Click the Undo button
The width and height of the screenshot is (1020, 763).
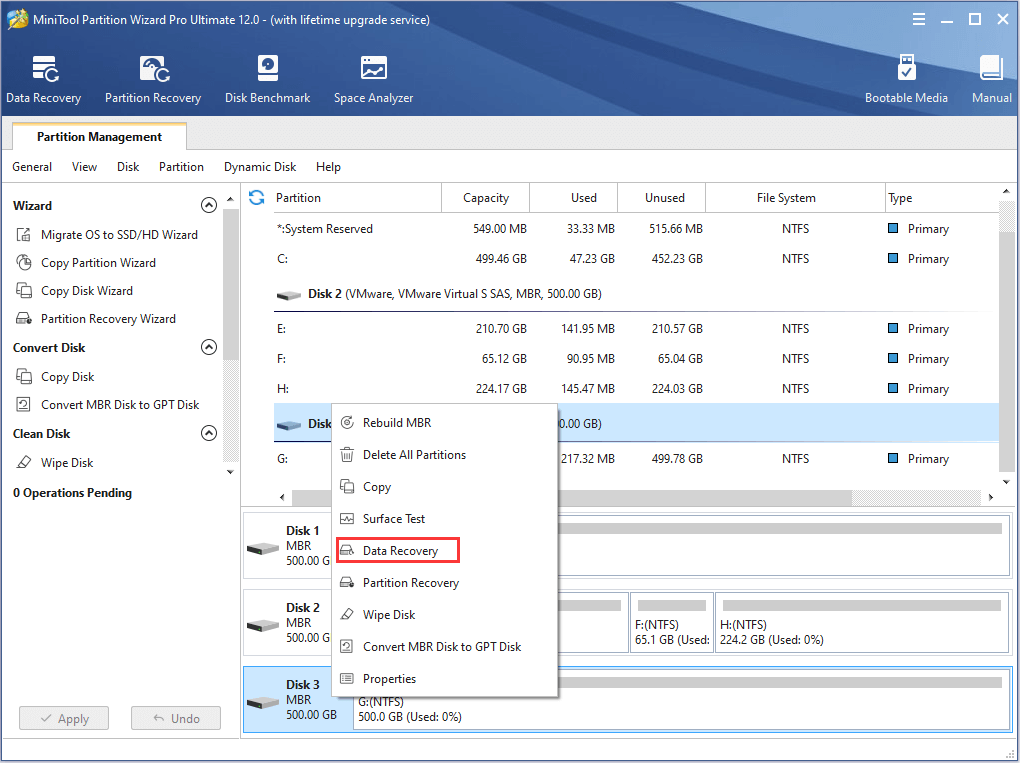176,718
